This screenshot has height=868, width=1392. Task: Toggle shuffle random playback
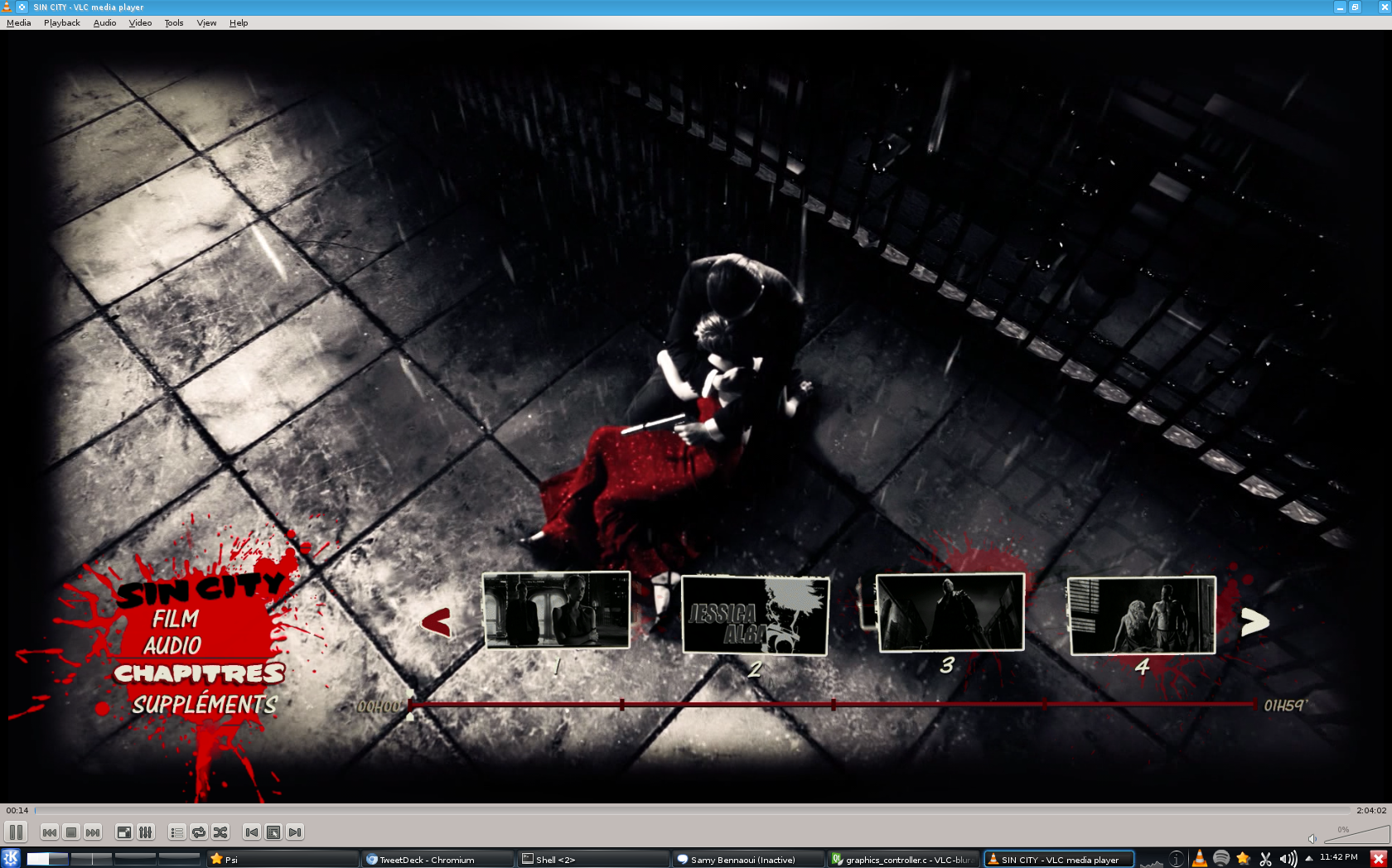point(220,832)
